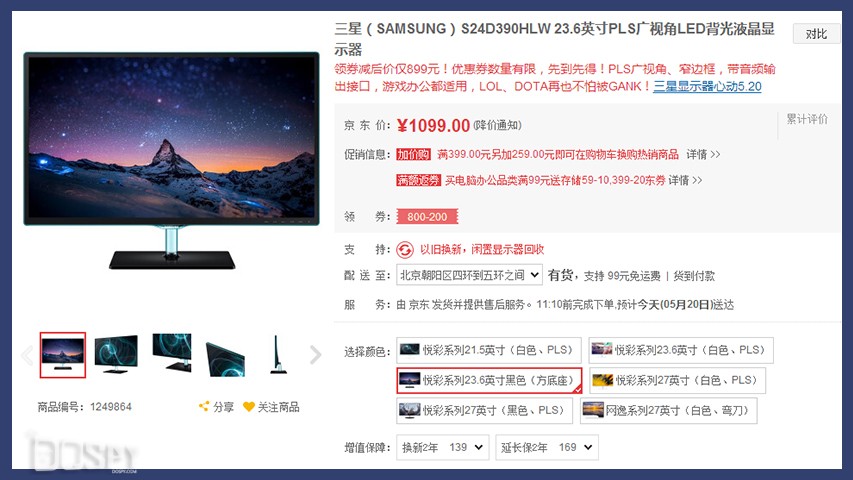This screenshot has height=480, width=853.
Task: Select the side-profile monitor thumbnail
Action: click(277, 354)
